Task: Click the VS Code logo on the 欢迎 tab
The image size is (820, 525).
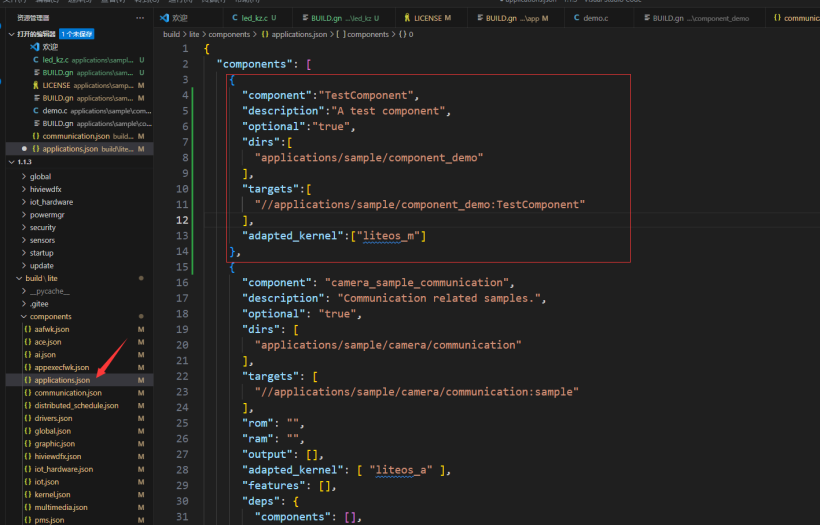Action: click(164, 18)
